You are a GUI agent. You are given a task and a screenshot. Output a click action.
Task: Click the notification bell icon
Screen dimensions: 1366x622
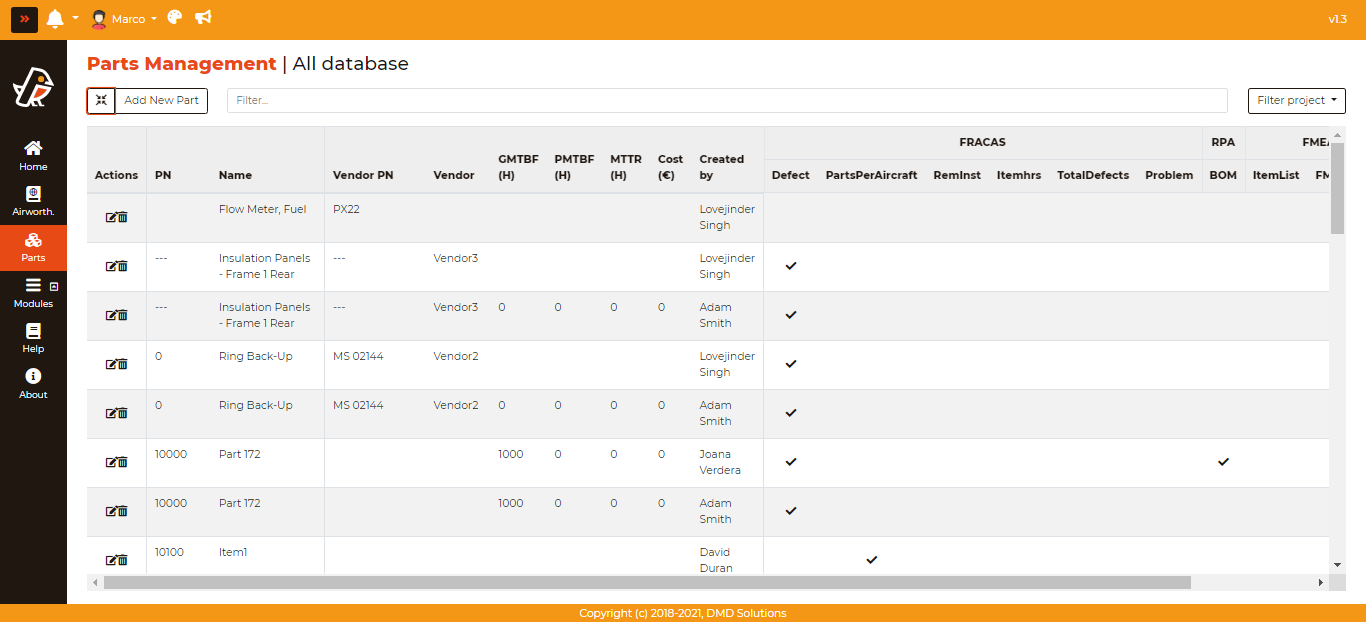(x=55, y=19)
